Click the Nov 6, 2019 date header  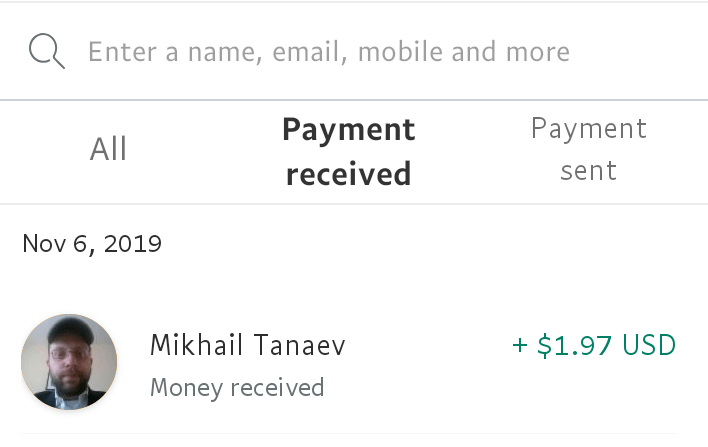click(x=92, y=243)
